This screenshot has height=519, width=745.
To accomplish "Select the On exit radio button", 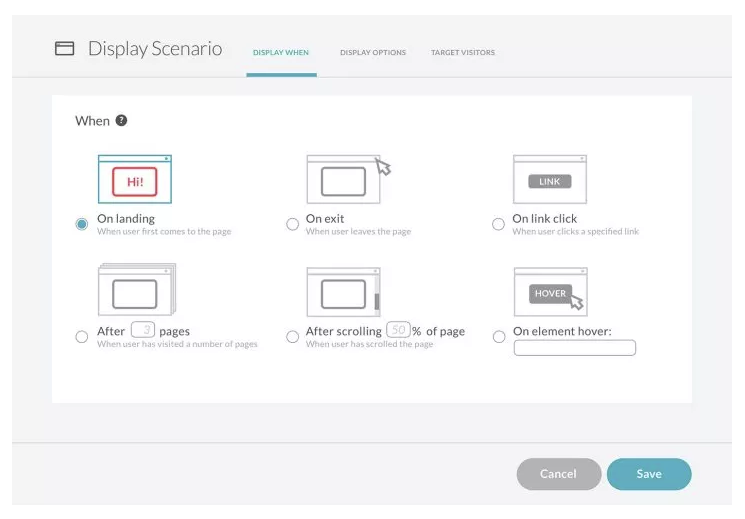I will click(293, 224).
